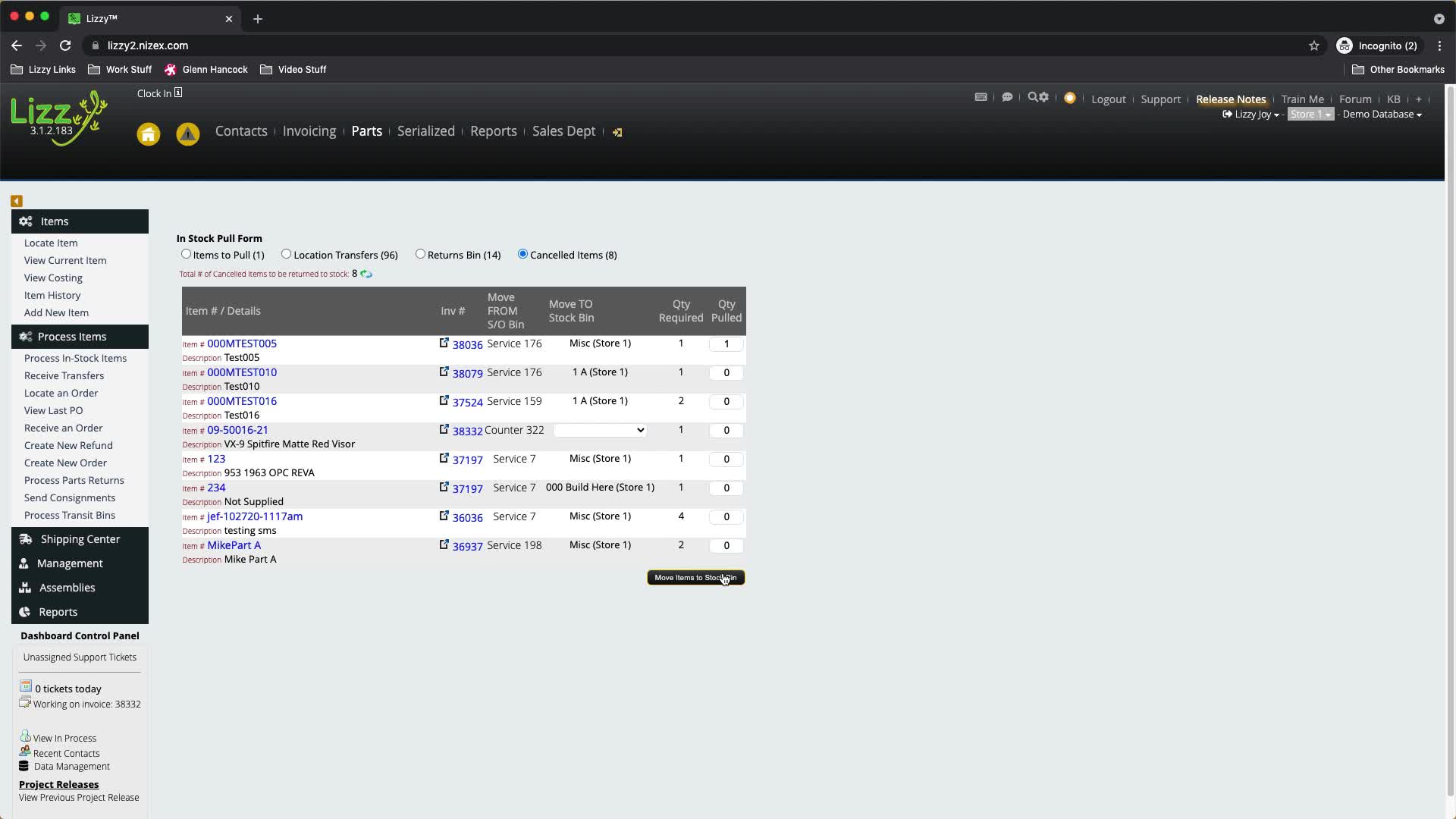Open the Demo Database dropdown
This screenshot has width=1456, height=819.
1382,115
